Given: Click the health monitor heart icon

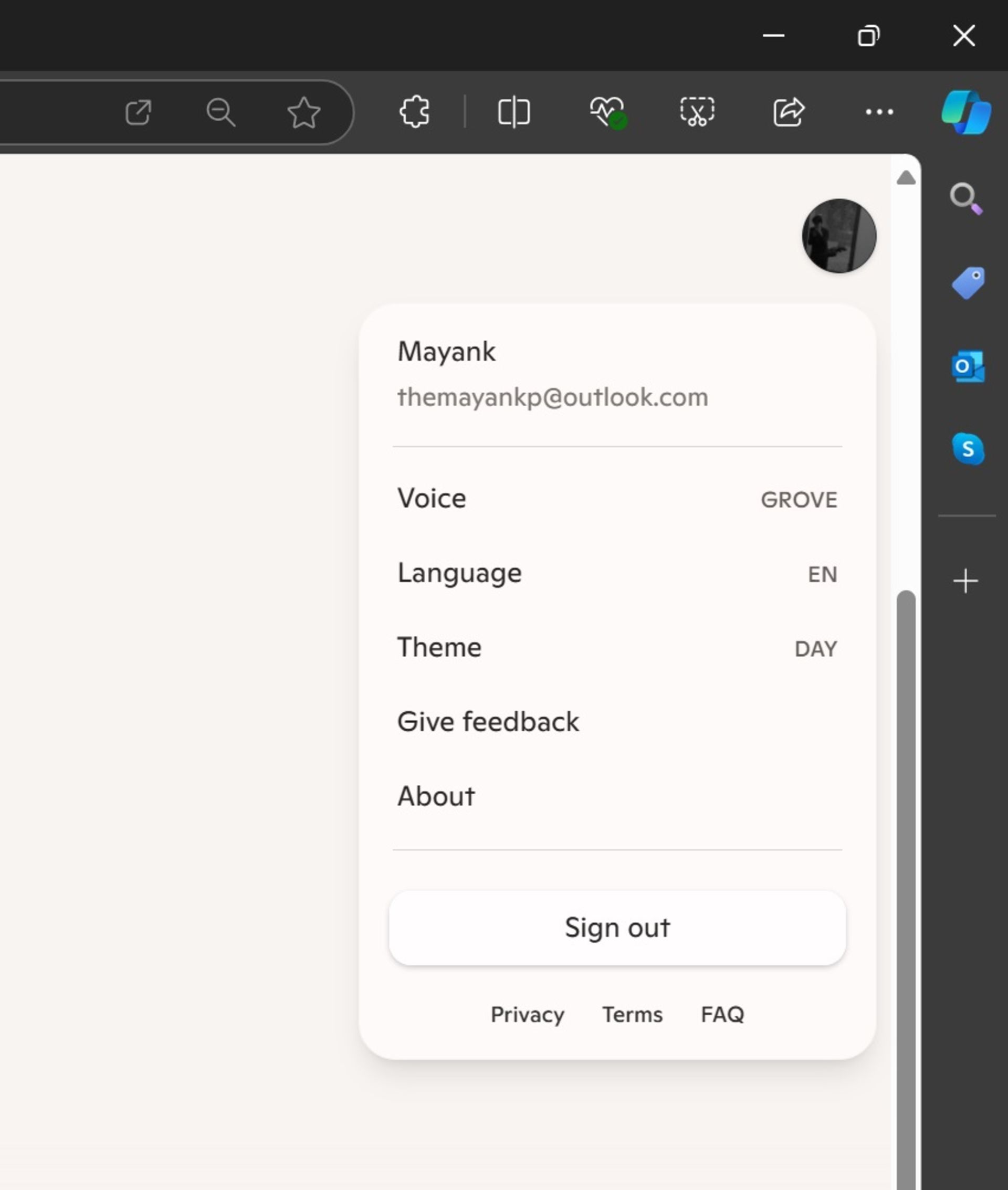Looking at the screenshot, I should [x=607, y=111].
